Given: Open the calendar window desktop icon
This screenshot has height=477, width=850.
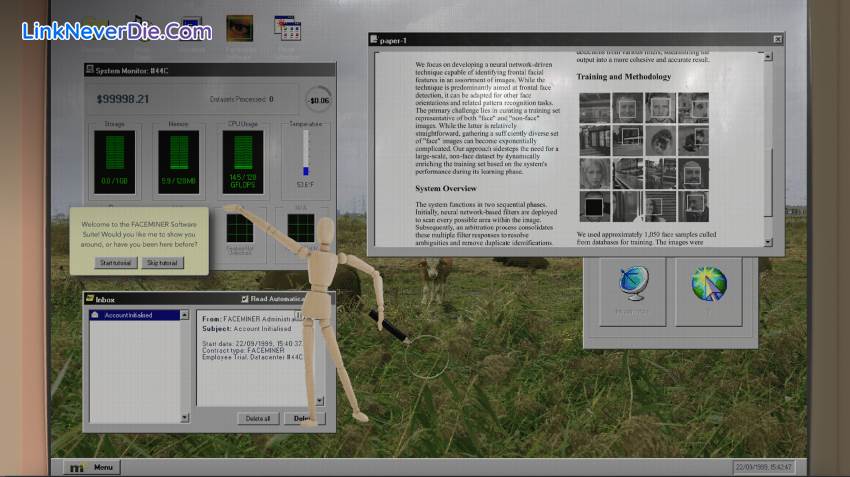Looking at the screenshot, I should point(288,28).
